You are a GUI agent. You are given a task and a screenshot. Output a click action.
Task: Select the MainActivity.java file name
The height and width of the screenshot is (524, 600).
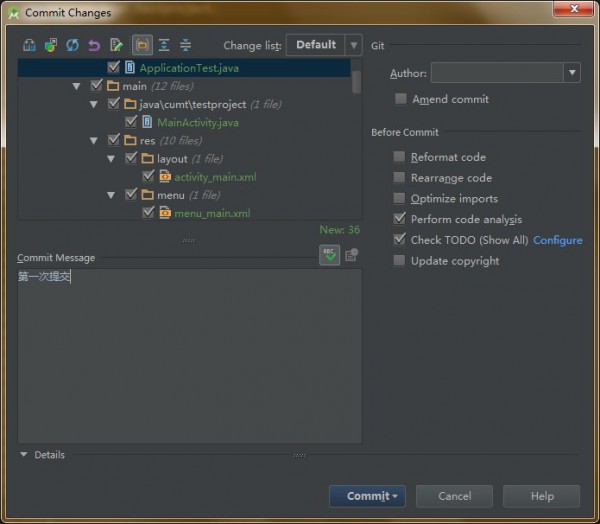pyautogui.click(x=198, y=122)
